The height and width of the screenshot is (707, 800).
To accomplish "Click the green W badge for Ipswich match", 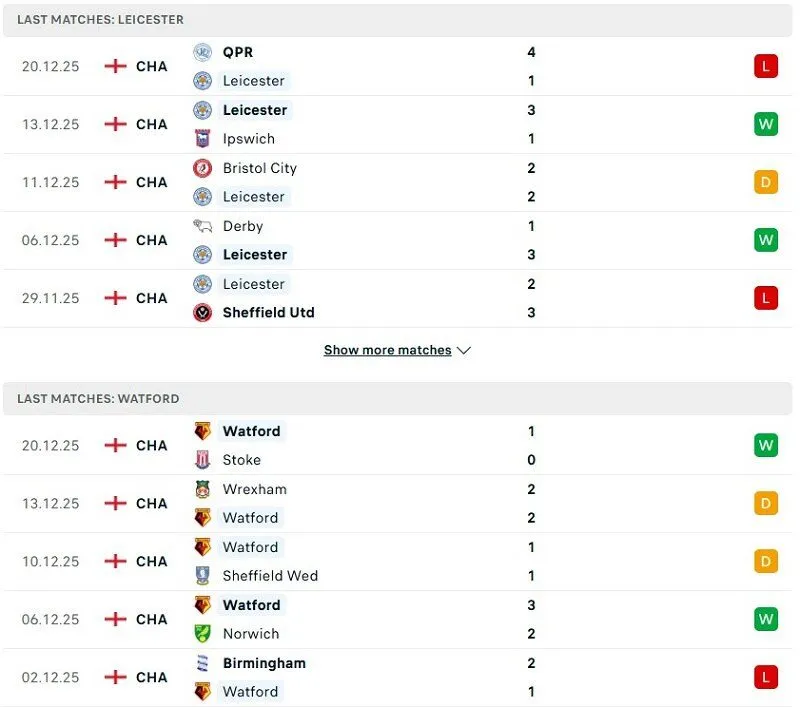I will (x=766, y=125).
